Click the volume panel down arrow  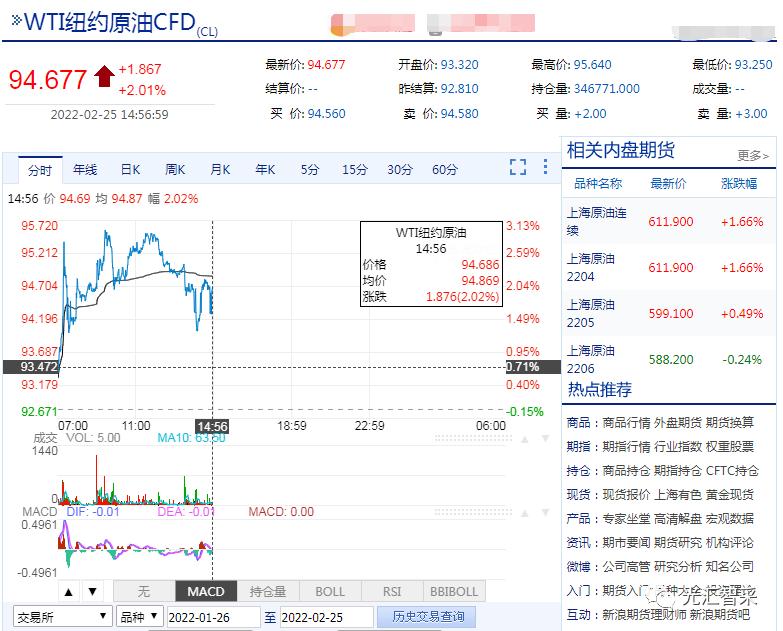[x=545, y=439]
